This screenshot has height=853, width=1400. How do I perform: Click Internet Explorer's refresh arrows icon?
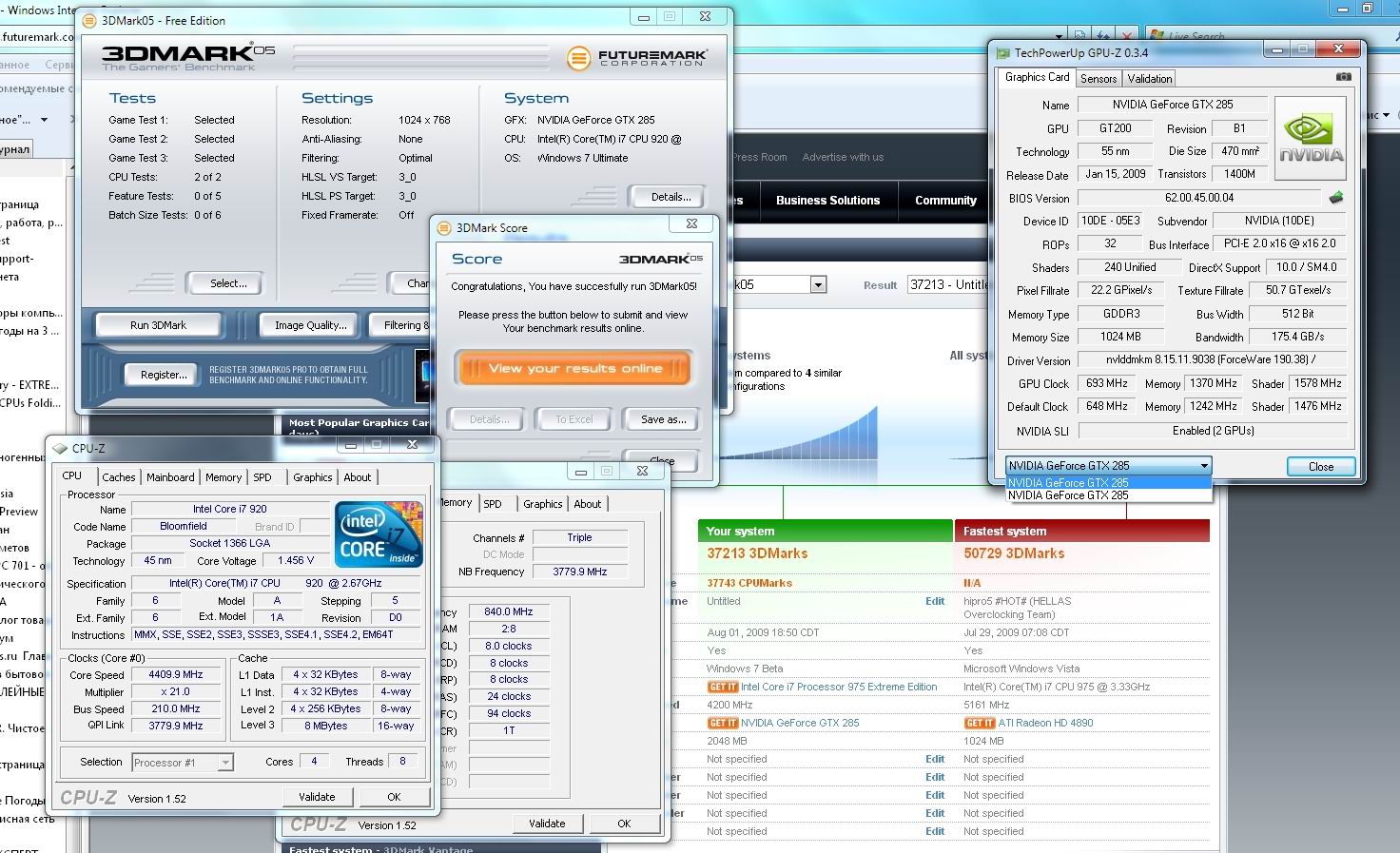(x=1103, y=36)
